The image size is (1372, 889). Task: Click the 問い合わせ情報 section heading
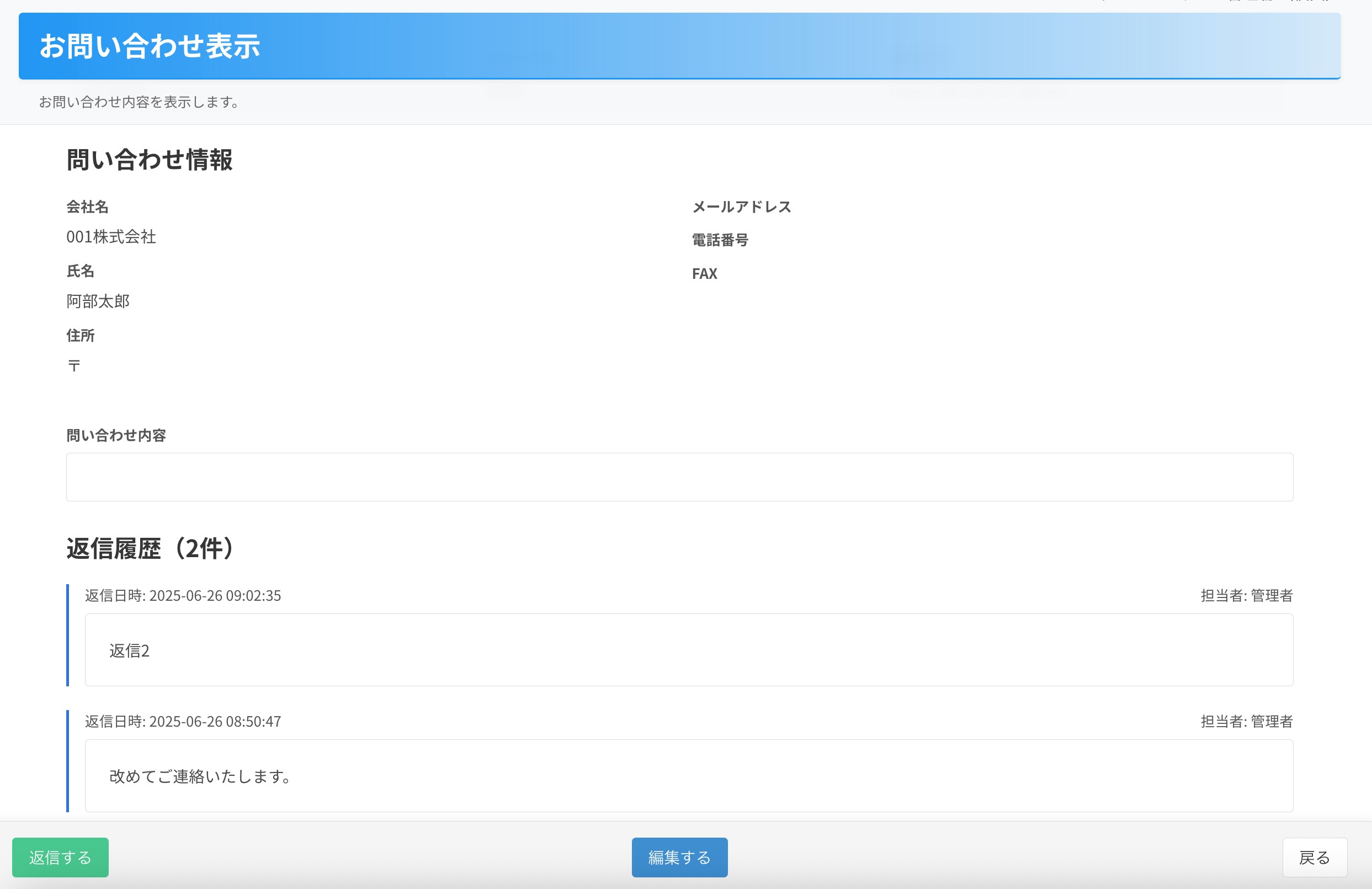pyautogui.click(x=150, y=160)
